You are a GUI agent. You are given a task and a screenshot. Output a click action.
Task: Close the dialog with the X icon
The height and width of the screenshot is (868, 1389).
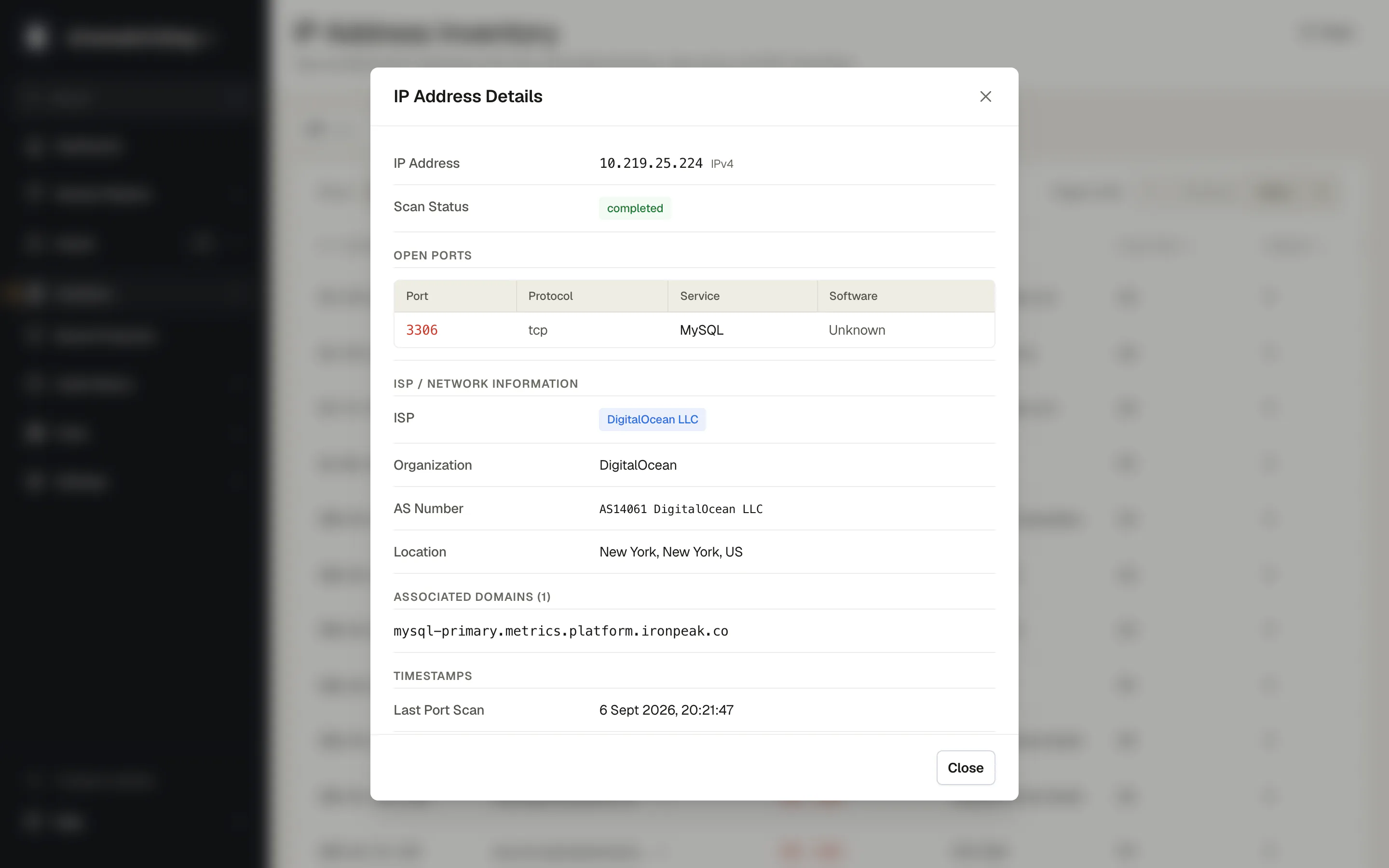click(985, 96)
